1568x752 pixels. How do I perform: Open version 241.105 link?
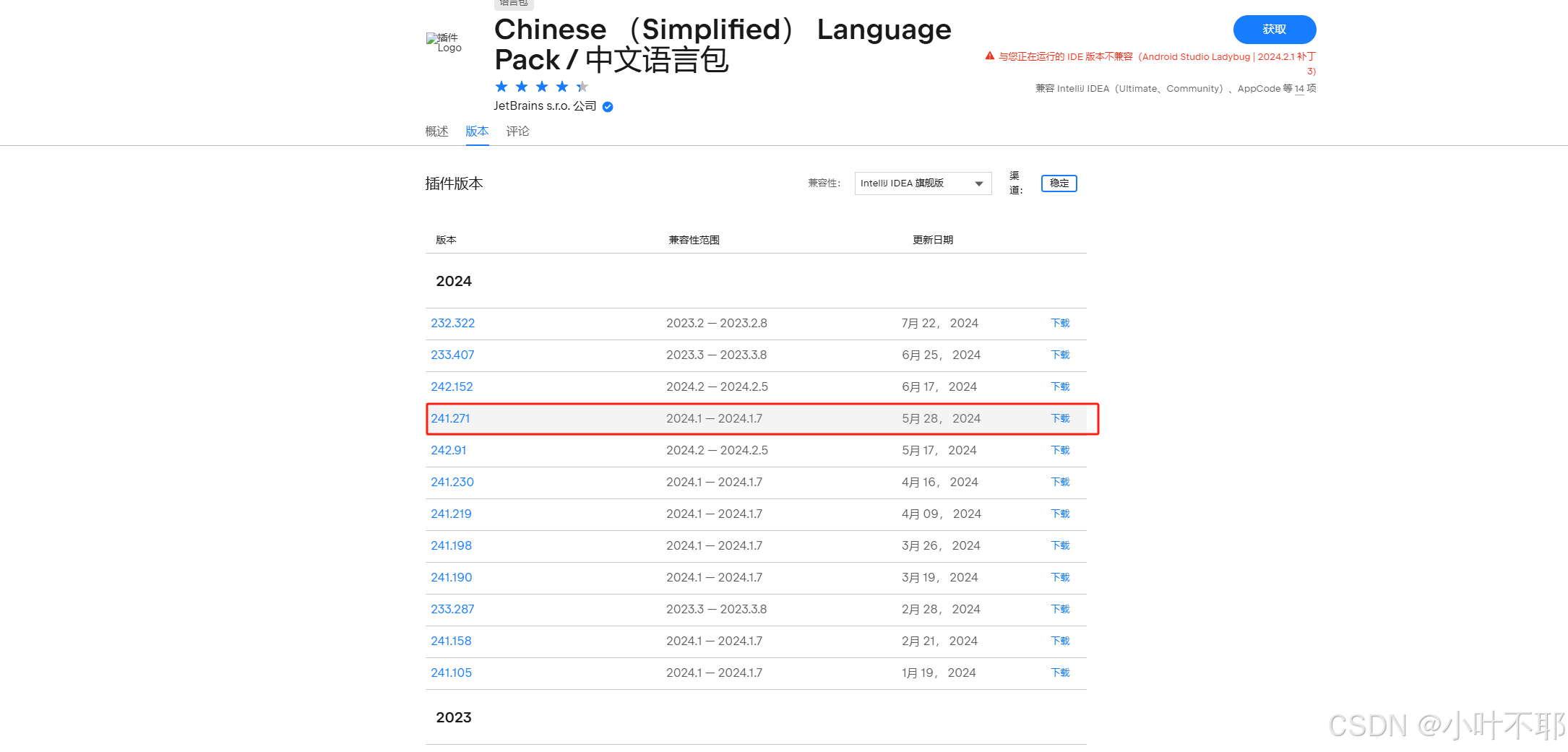[x=451, y=673]
